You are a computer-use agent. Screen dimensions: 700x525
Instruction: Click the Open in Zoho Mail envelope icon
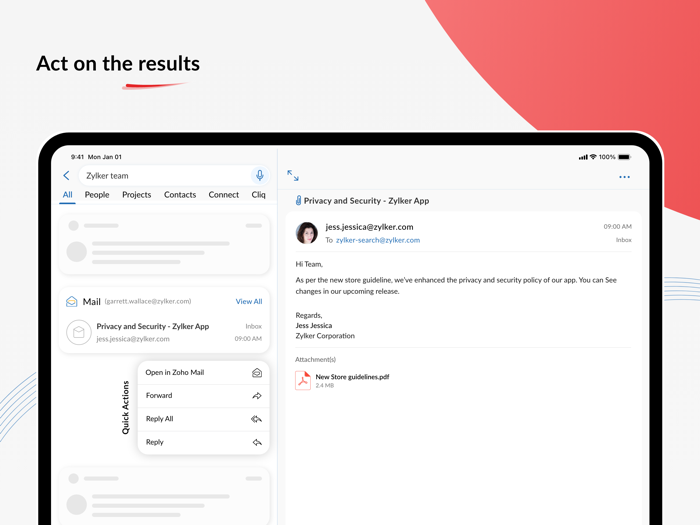click(257, 373)
